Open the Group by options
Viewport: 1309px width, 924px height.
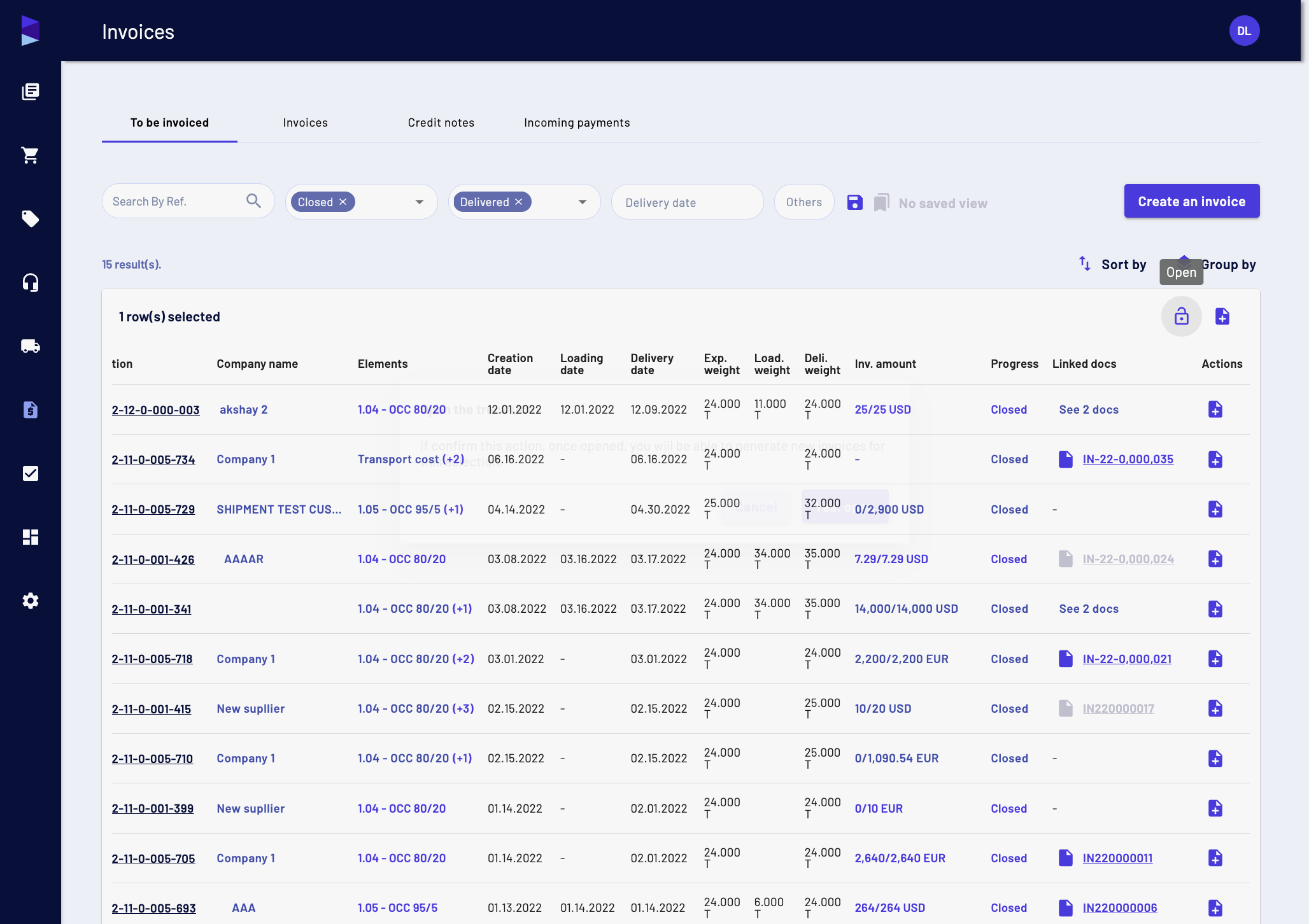[1229, 264]
